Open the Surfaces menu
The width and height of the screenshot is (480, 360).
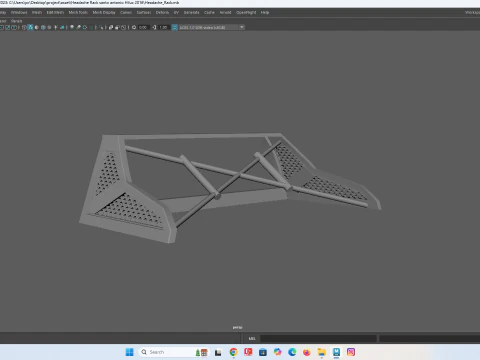(x=144, y=13)
